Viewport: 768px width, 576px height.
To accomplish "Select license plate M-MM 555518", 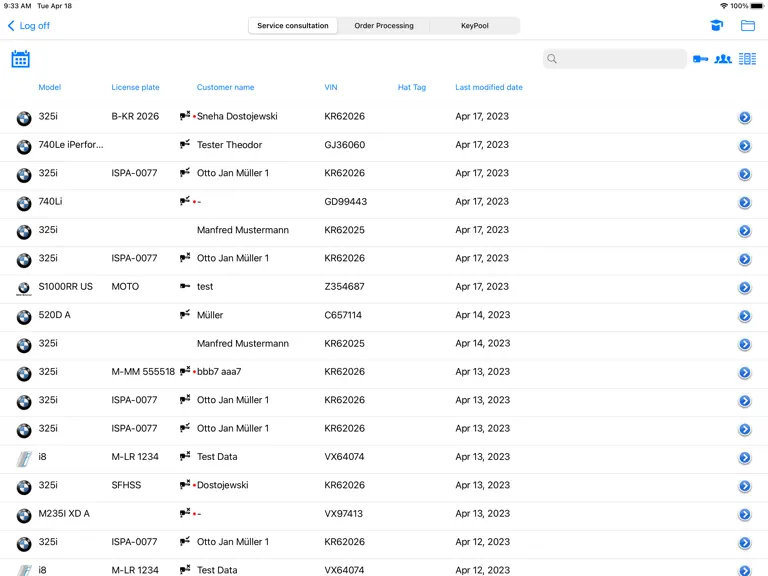I will (x=143, y=372).
